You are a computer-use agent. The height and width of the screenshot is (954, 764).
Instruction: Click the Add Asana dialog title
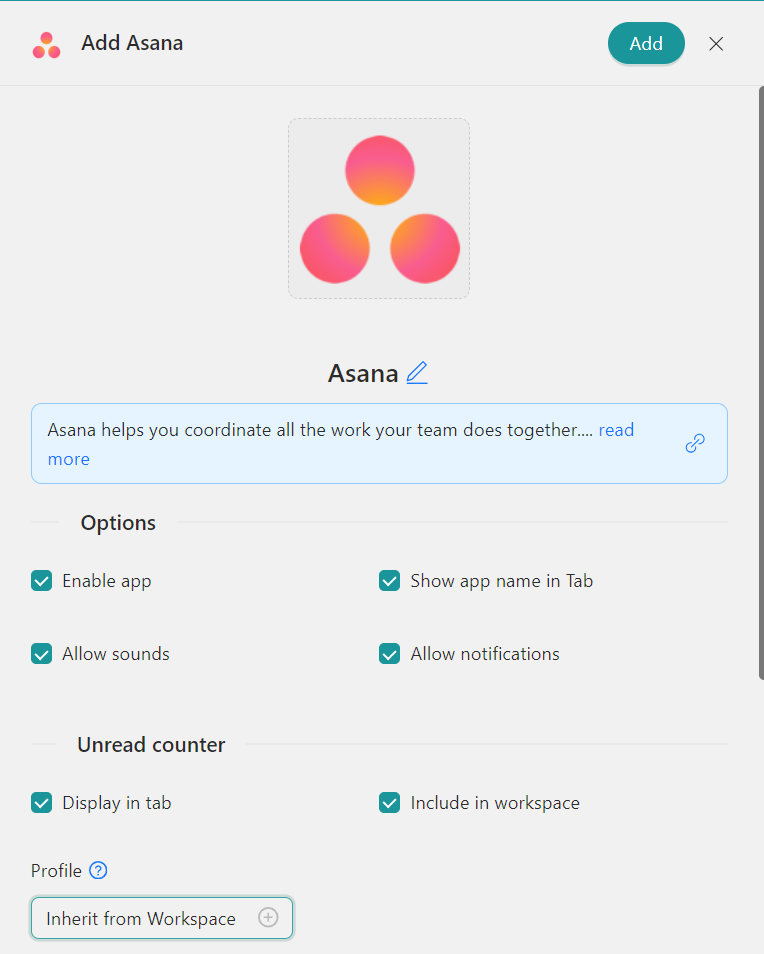[x=132, y=44]
